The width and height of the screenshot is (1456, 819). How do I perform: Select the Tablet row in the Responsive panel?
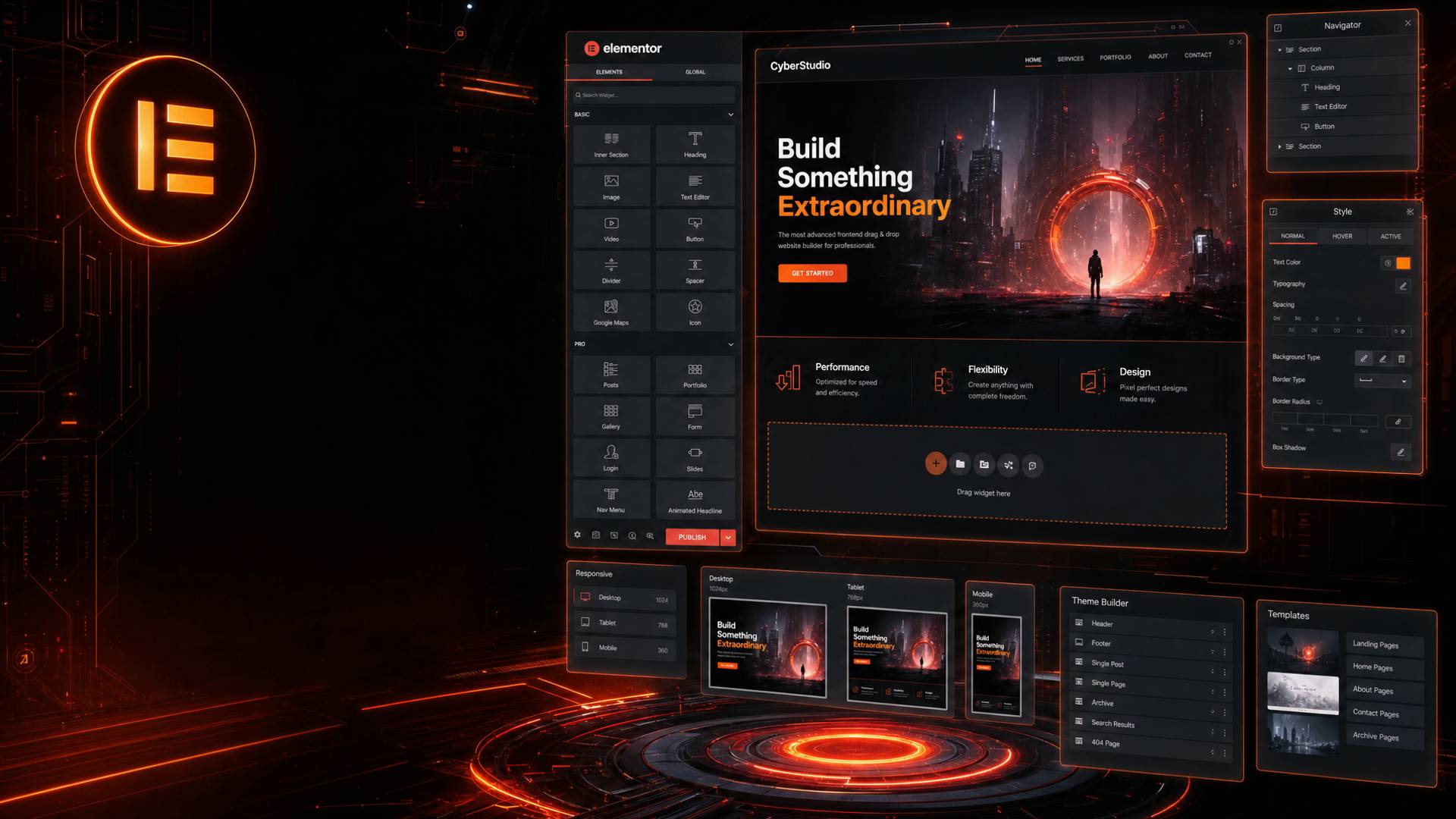[x=626, y=623]
